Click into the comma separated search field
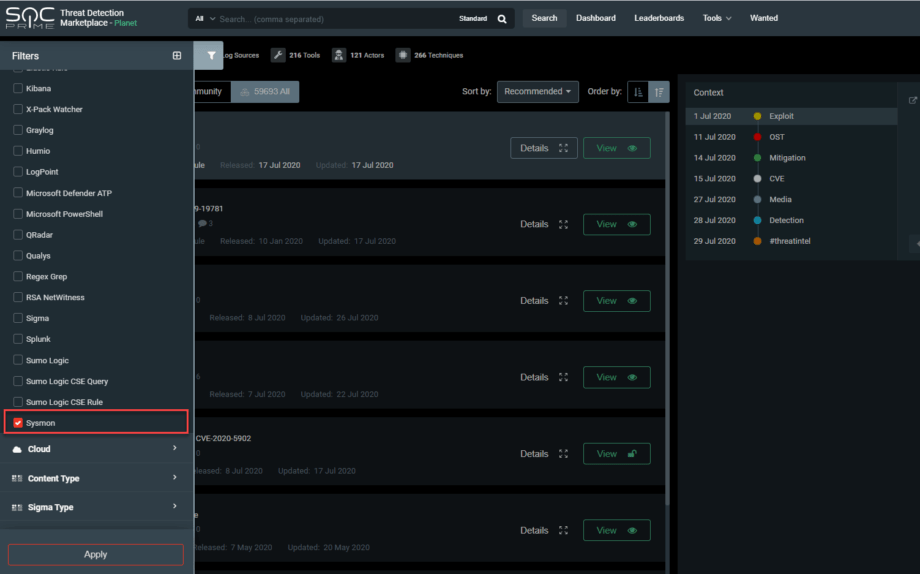Image resolution: width=920 pixels, height=574 pixels. 336,19
